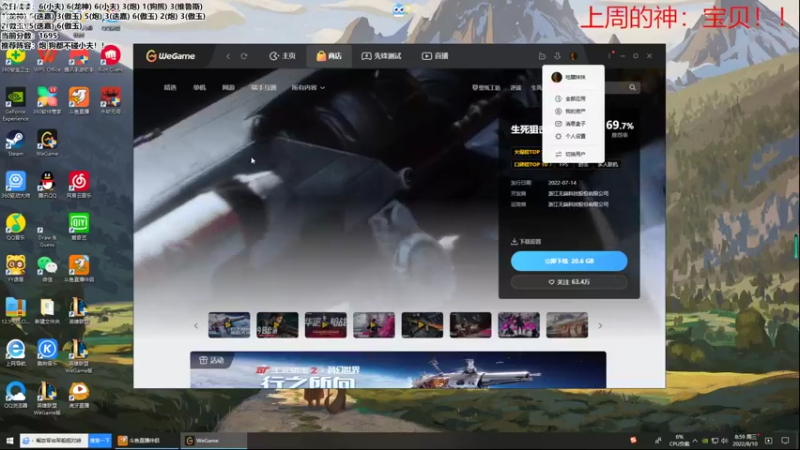Select the last screenshot thumbnail in carousel

pos(567,325)
